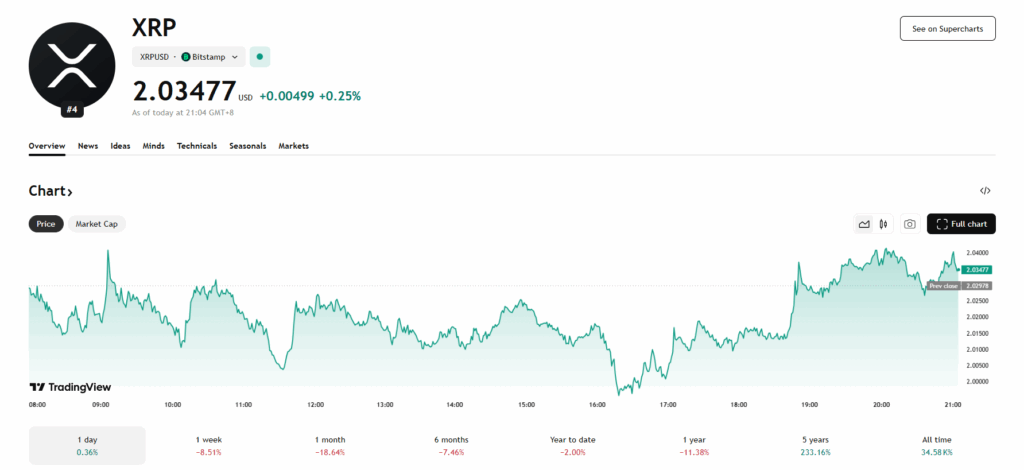Click the #4 rank badge
Viewport: 1024px width, 470px height.
(71, 109)
